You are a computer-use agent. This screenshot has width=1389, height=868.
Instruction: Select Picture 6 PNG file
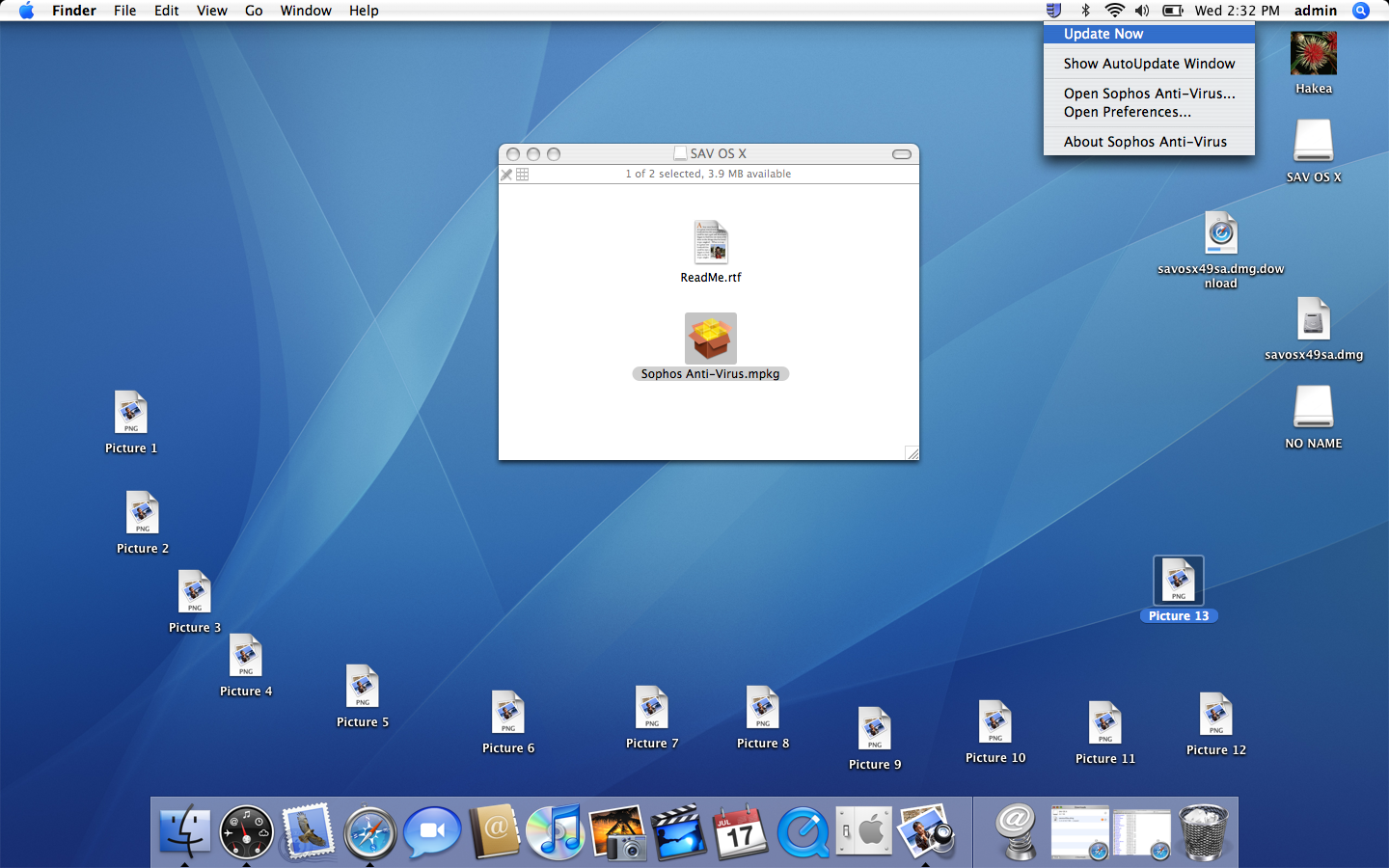point(508,713)
